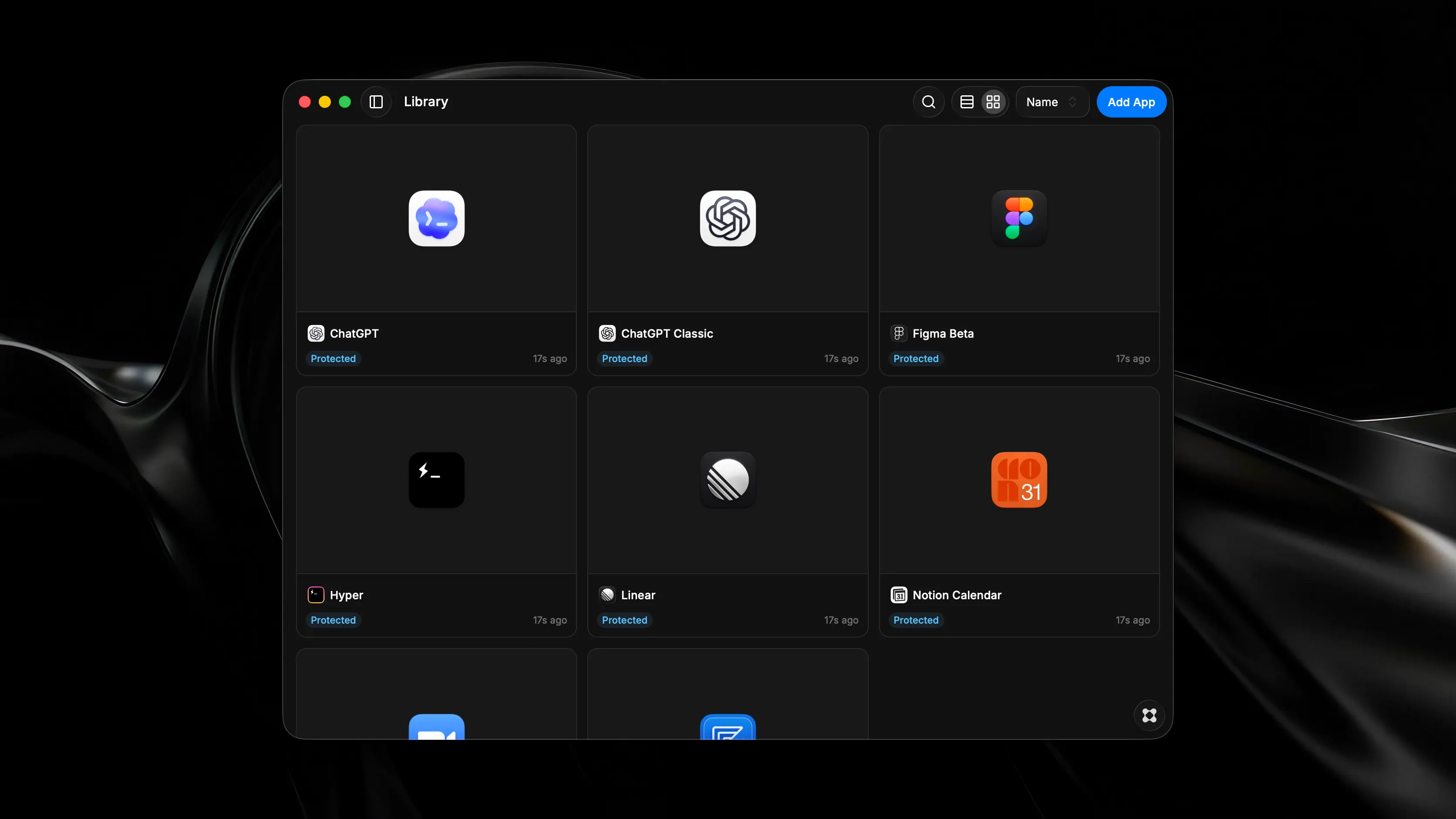Click the 17s ago timestamp on Hyper card
Viewport: 1456px width, 819px height.
[549, 620]
